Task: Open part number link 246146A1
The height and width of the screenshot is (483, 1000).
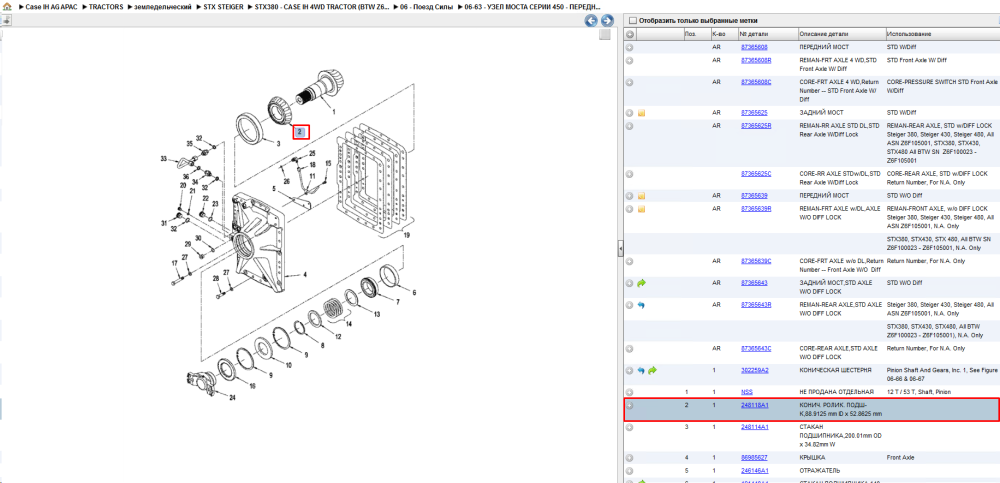Action: [x=754, y=470]
